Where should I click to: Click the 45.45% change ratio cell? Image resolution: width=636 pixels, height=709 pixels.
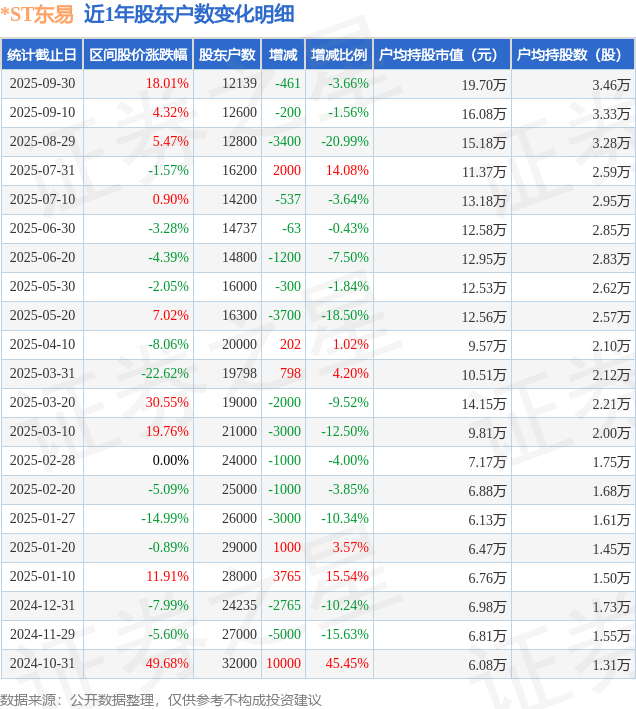(347, 664)
